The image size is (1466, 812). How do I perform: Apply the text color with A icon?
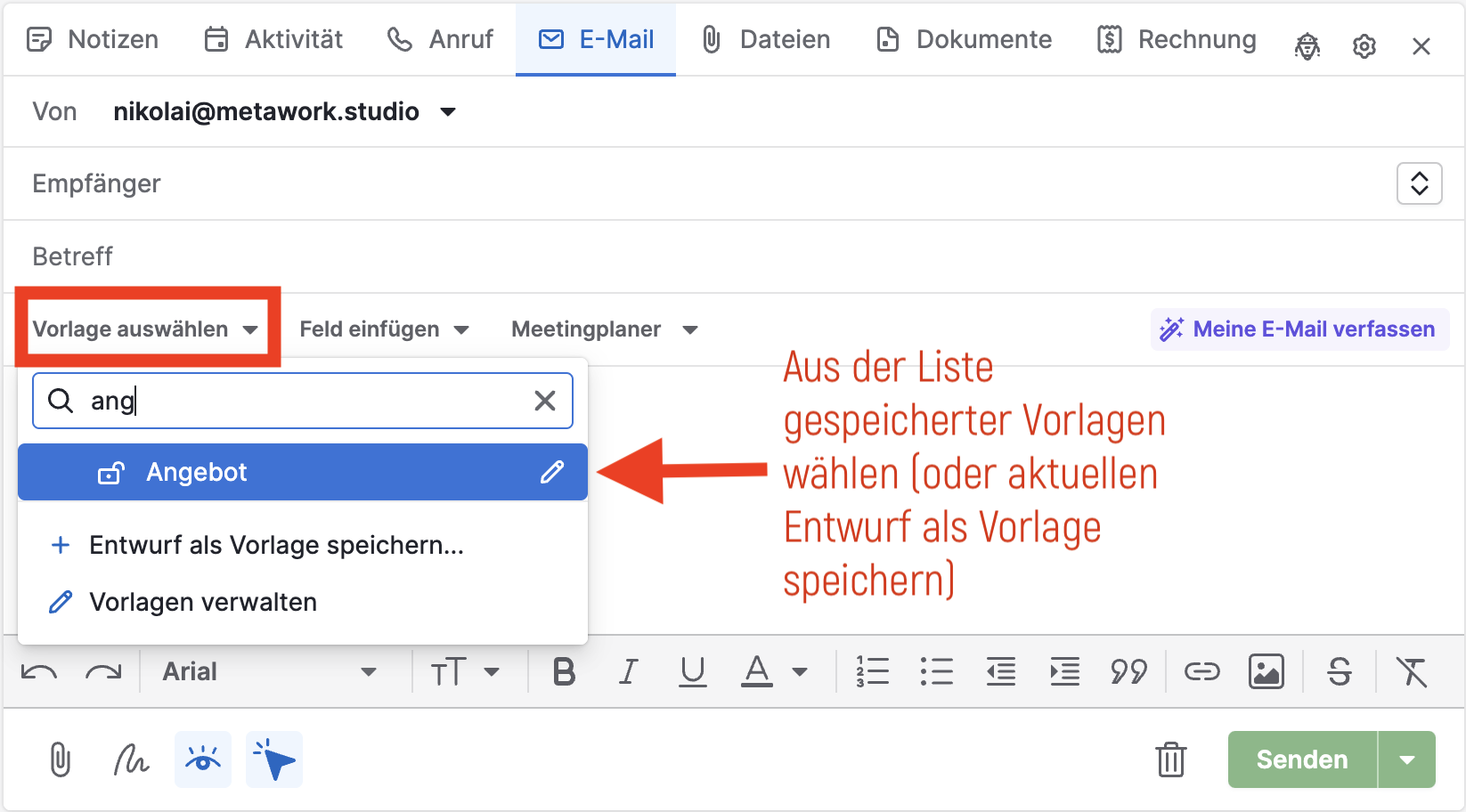757,672
